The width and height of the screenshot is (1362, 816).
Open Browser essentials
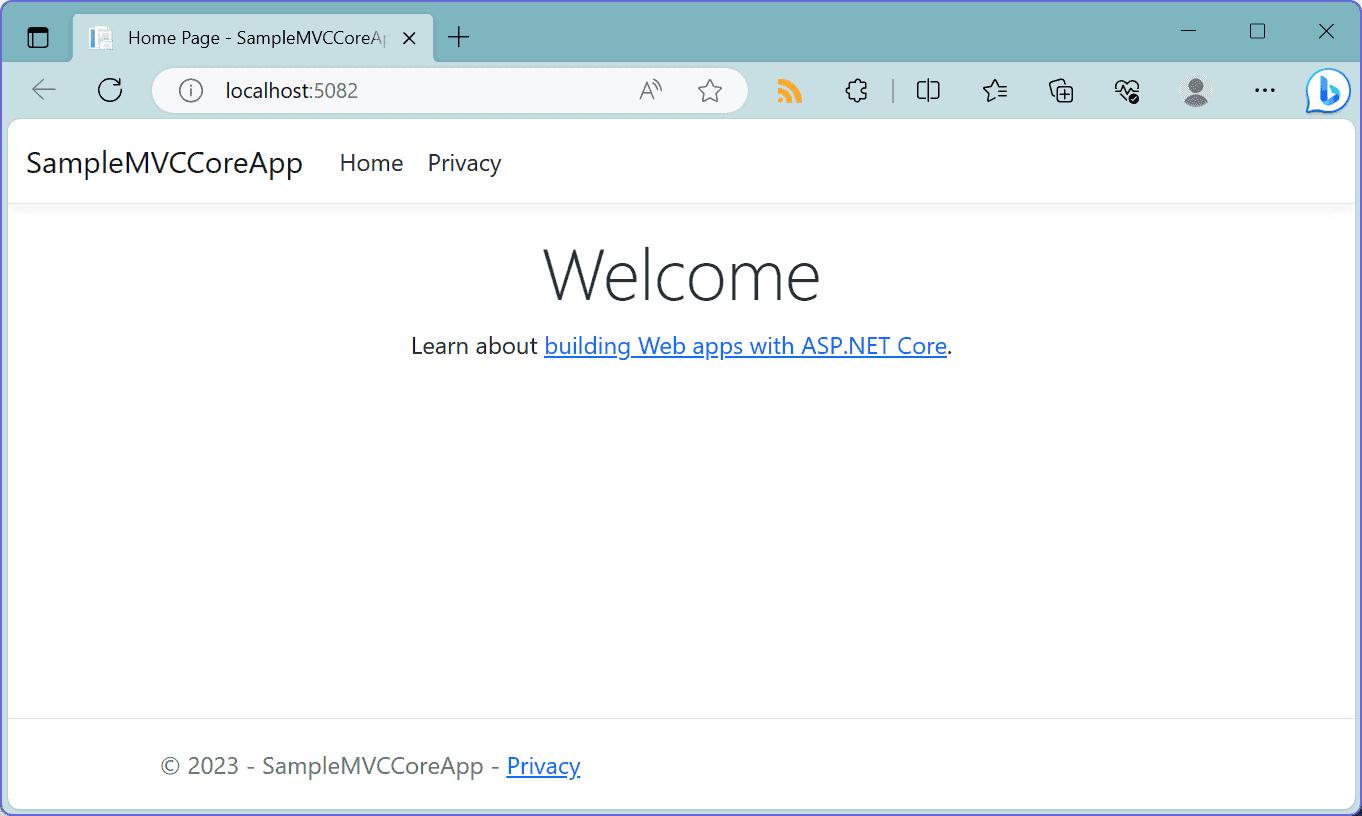(x=1127, y=90)
